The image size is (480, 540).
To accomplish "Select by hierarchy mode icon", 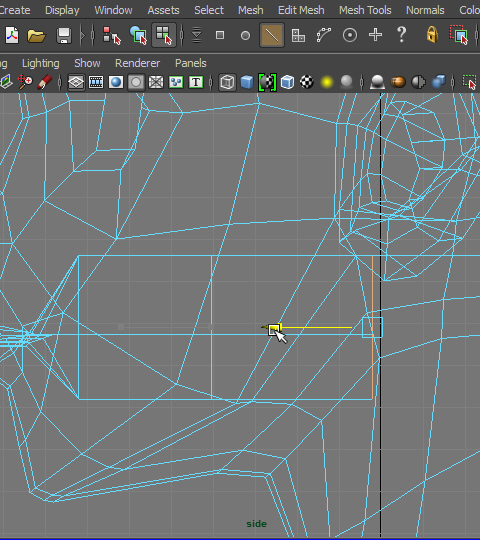I will click(x=112, y=35).
